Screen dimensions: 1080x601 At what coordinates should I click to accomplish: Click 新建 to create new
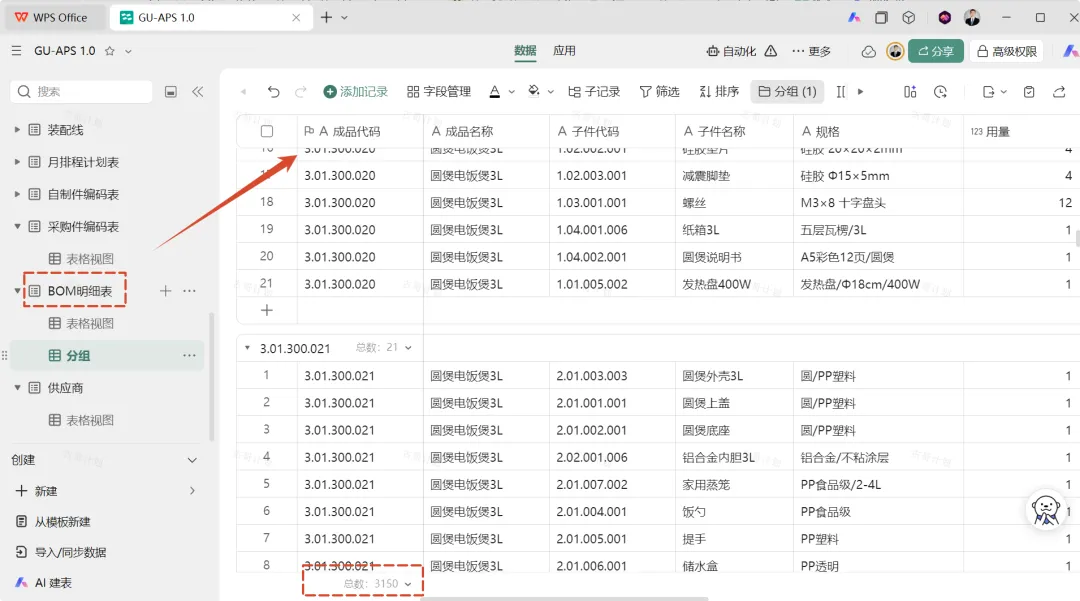[x=46, y=491]
